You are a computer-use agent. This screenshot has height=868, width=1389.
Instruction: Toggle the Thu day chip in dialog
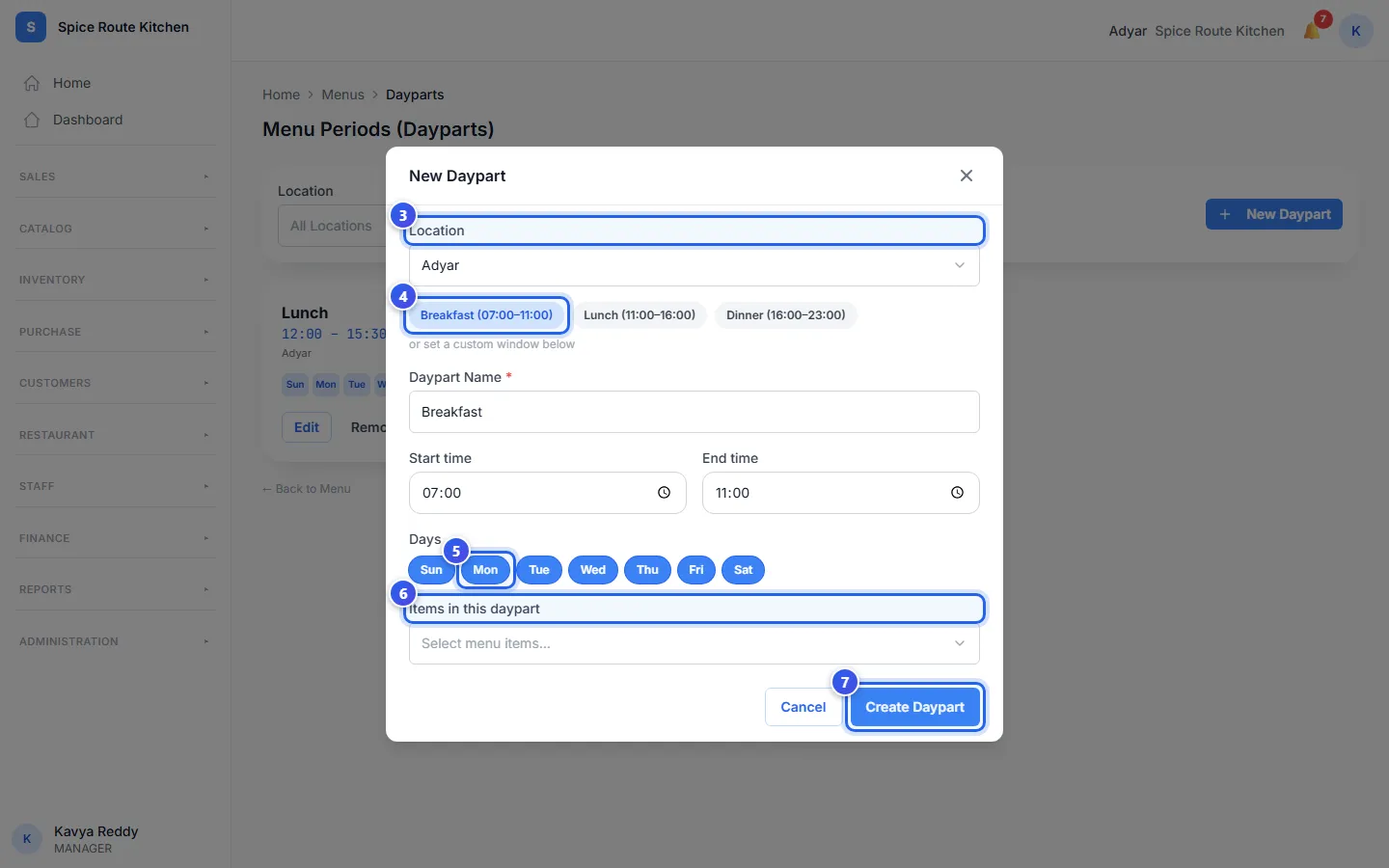pyautogui.click(x=647, y=570)
